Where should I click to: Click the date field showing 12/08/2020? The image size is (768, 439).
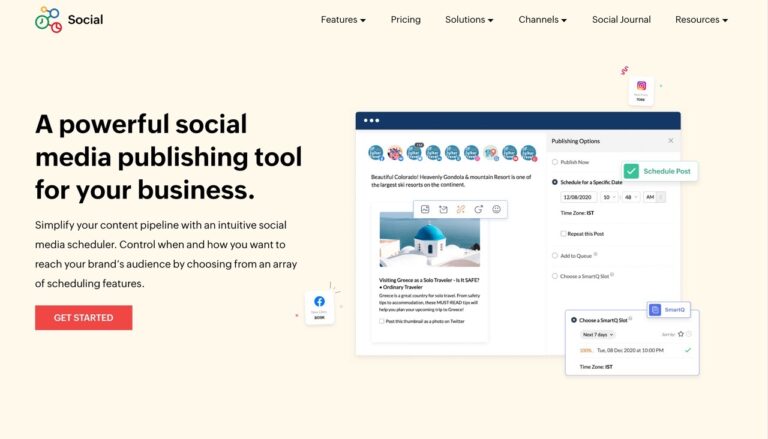(x=578, y=197)
